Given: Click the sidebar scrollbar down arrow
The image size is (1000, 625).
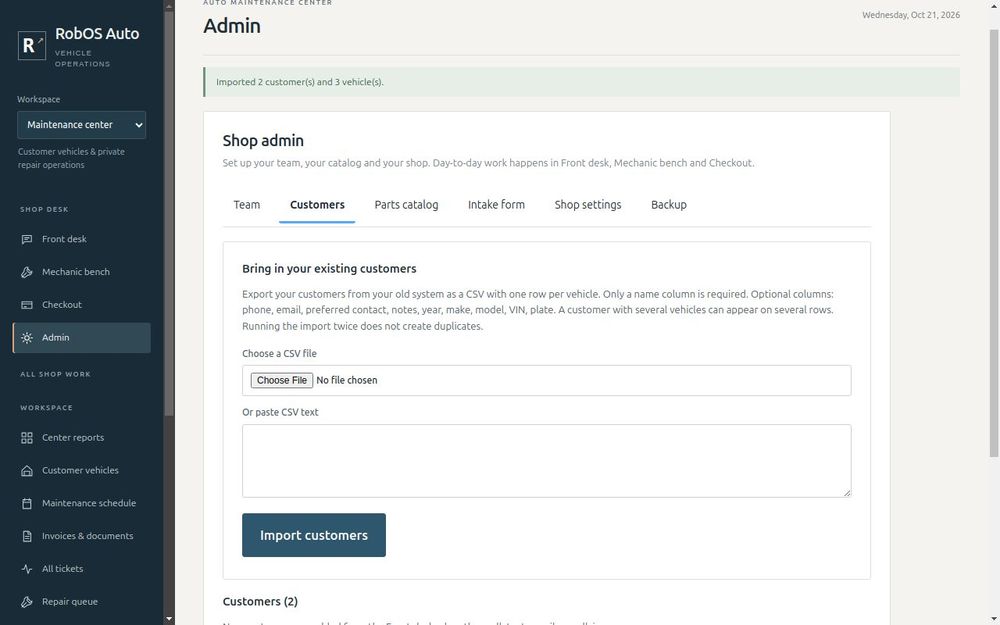Looking at the screenshot, I should click(169, 619).
